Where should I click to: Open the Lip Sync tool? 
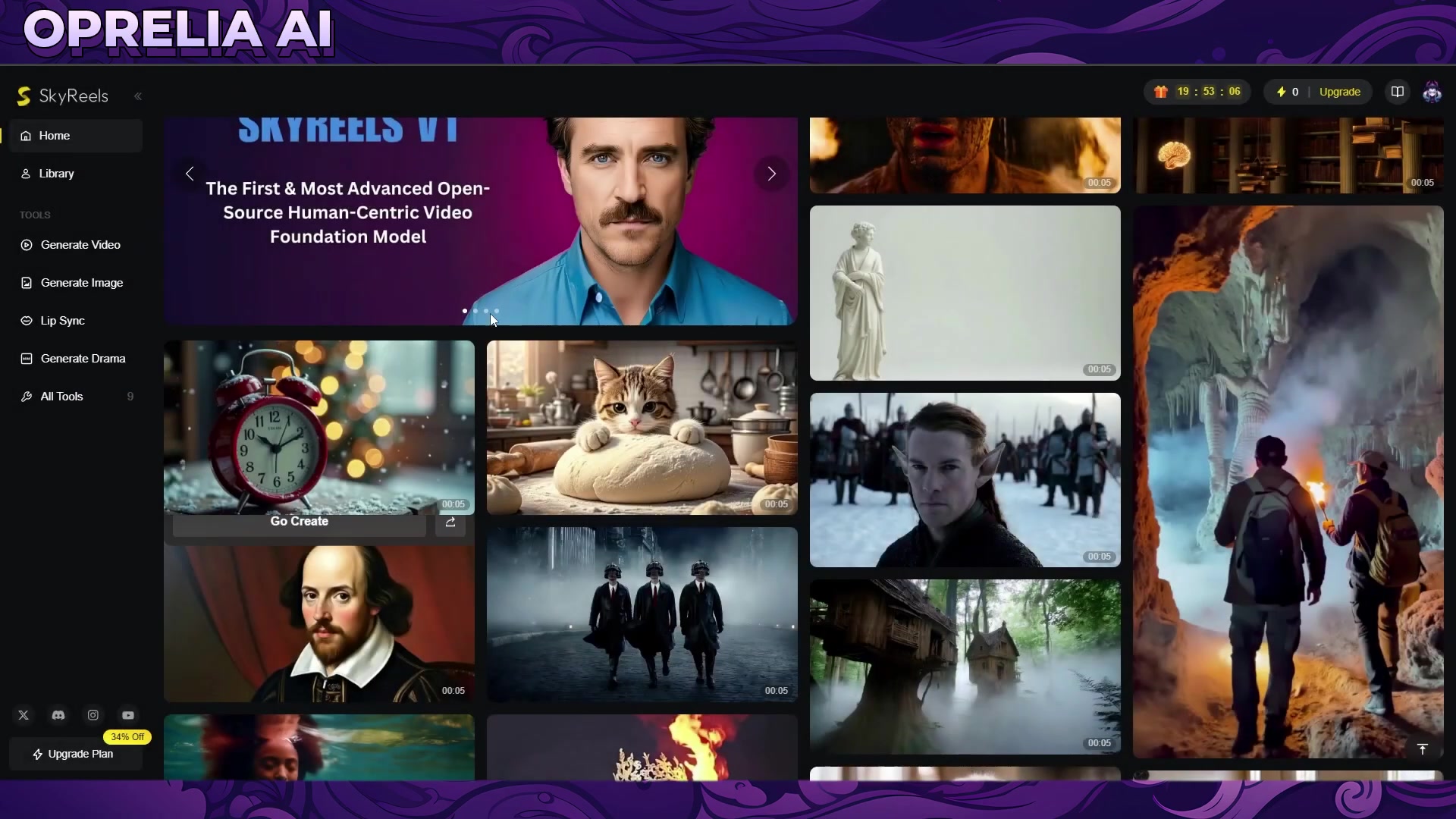coord(76,321)
